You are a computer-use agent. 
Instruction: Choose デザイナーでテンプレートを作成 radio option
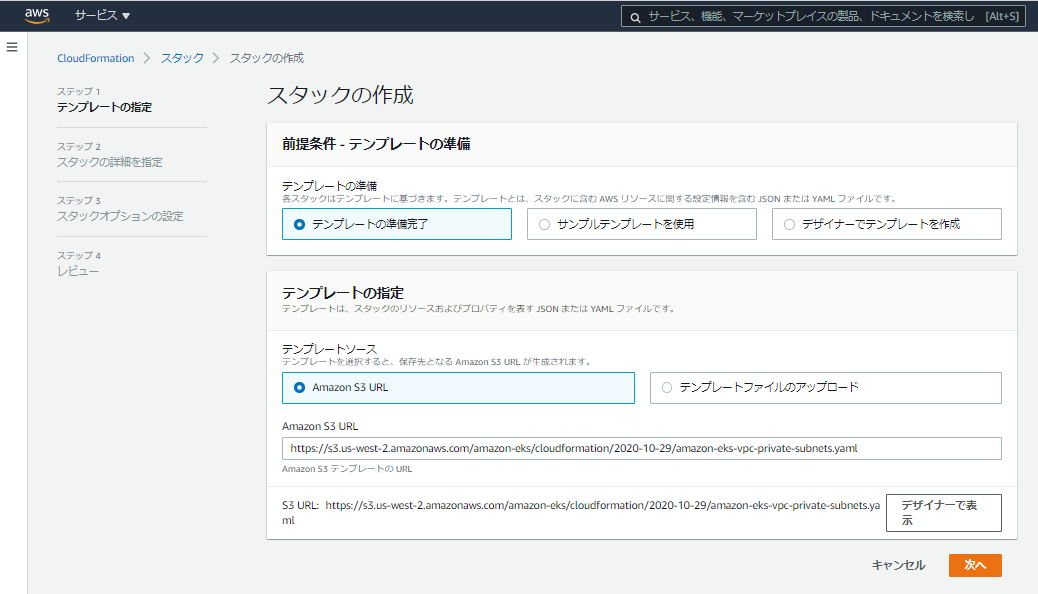click(x=886, y=224)
